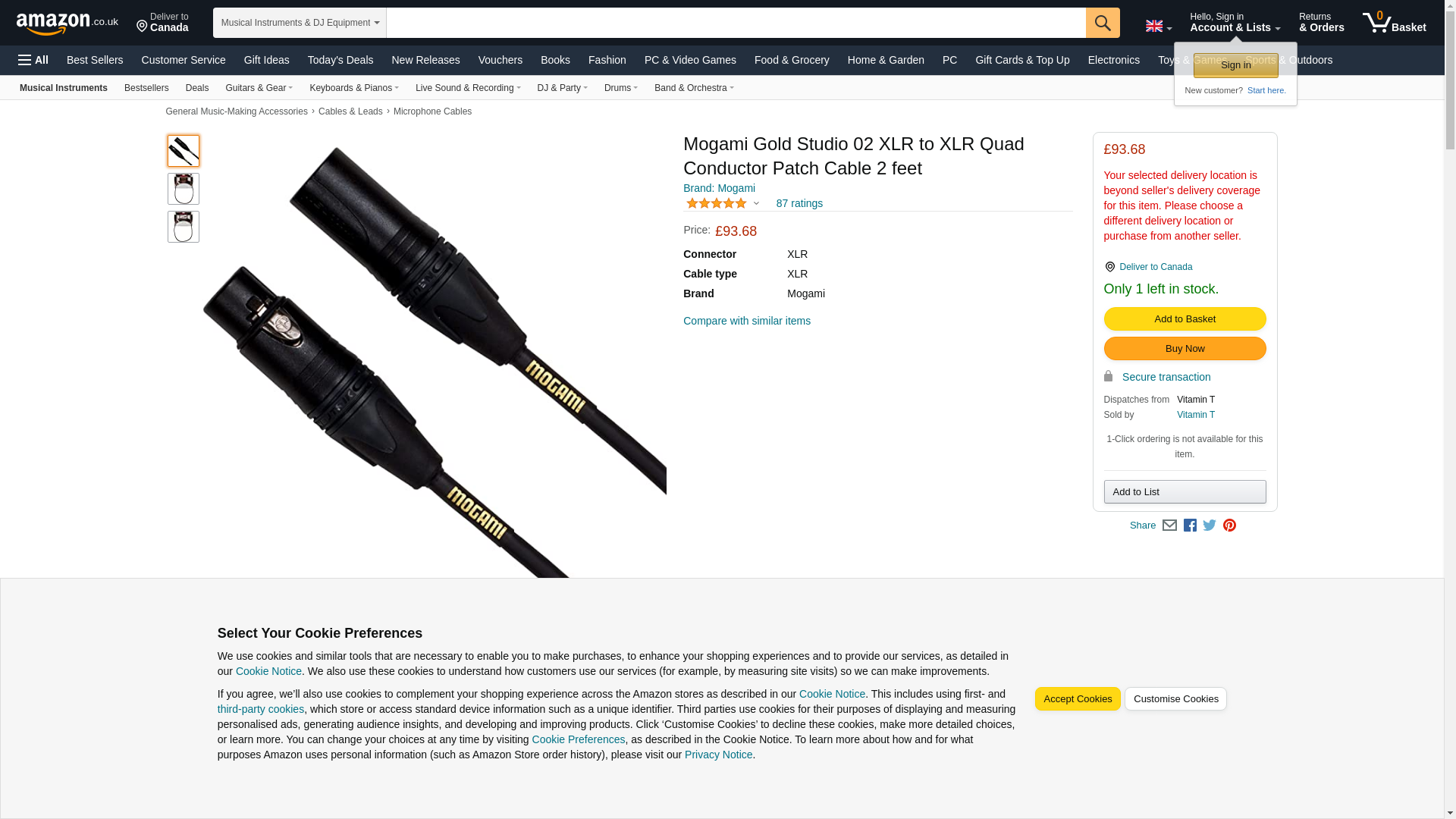Expand the search category dropdown
The width and height of the screenshot is (1456, 819).
pyautogui.click(x=300, y=23)
